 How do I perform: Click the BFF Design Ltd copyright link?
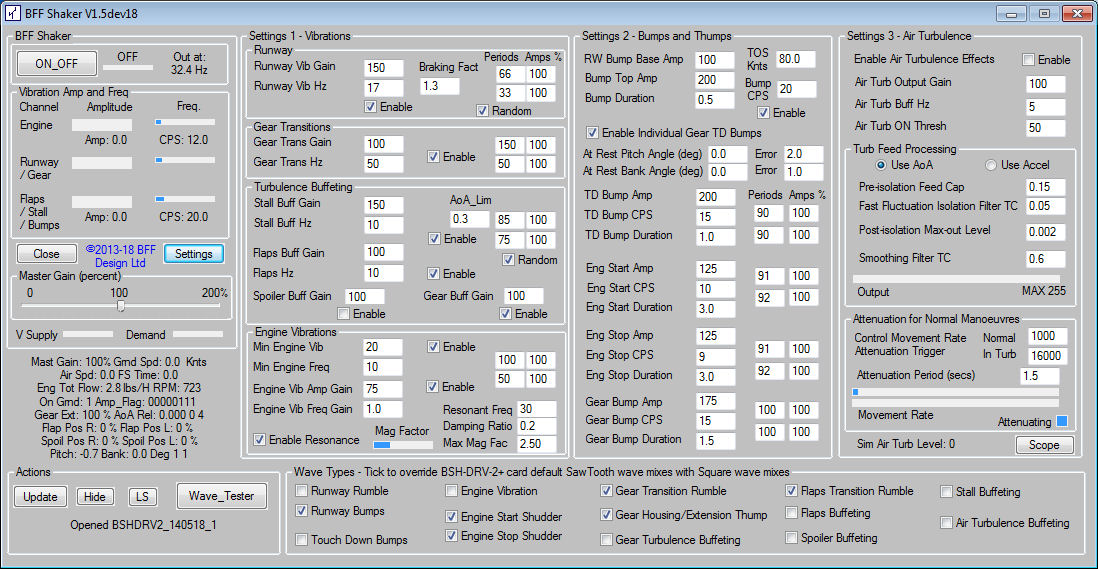pos(121,255)
